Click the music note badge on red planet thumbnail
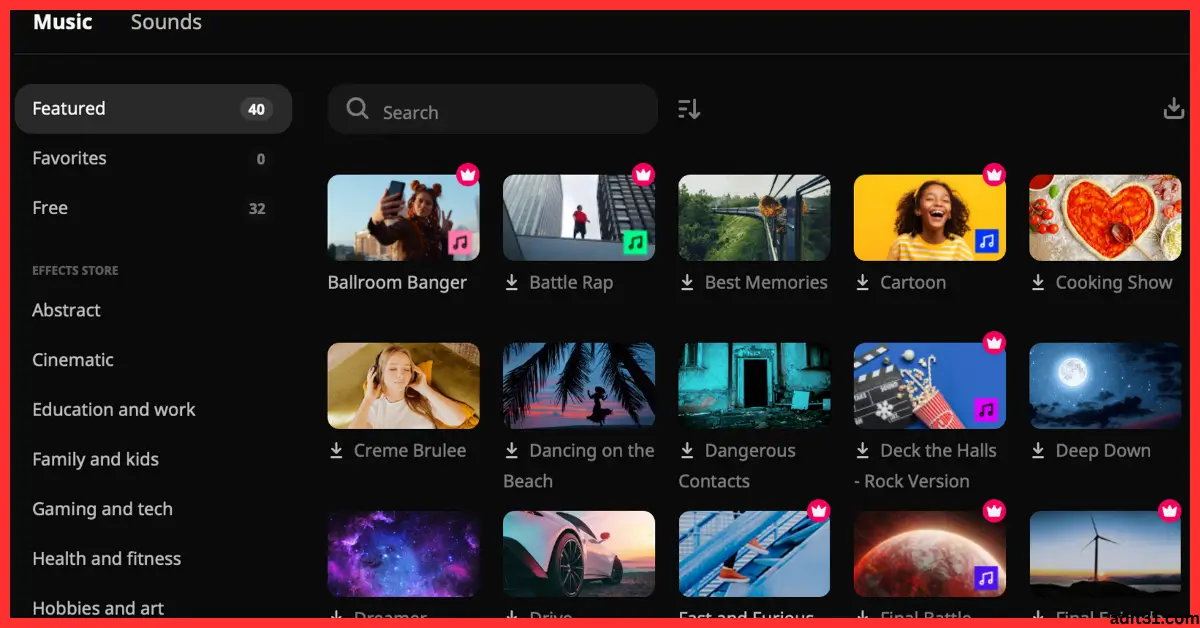This screenshot has width=1200, height=628. coord(987,578)
